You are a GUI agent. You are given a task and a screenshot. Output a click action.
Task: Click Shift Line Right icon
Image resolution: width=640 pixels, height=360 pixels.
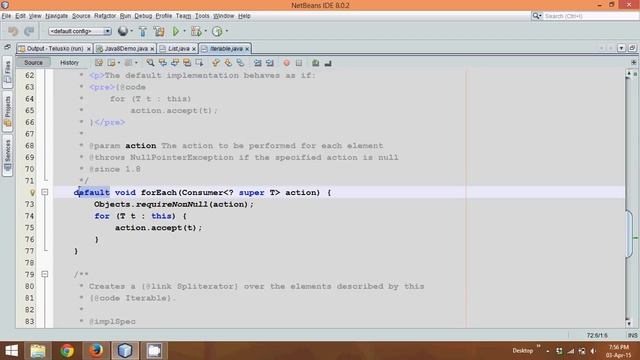point(270,63)
